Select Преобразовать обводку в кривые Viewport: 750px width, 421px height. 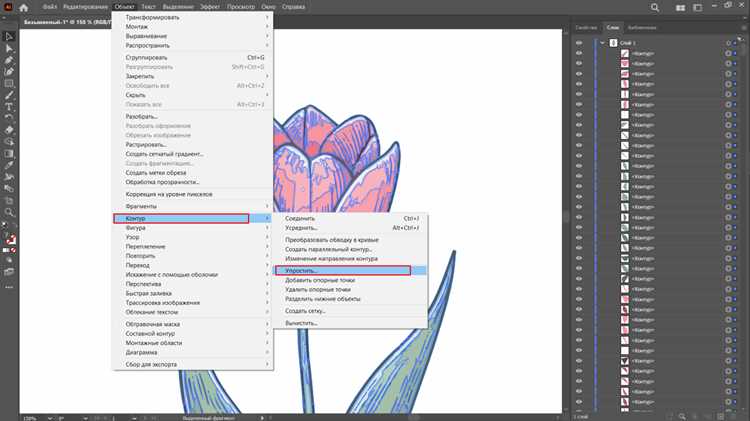[351, 240]
